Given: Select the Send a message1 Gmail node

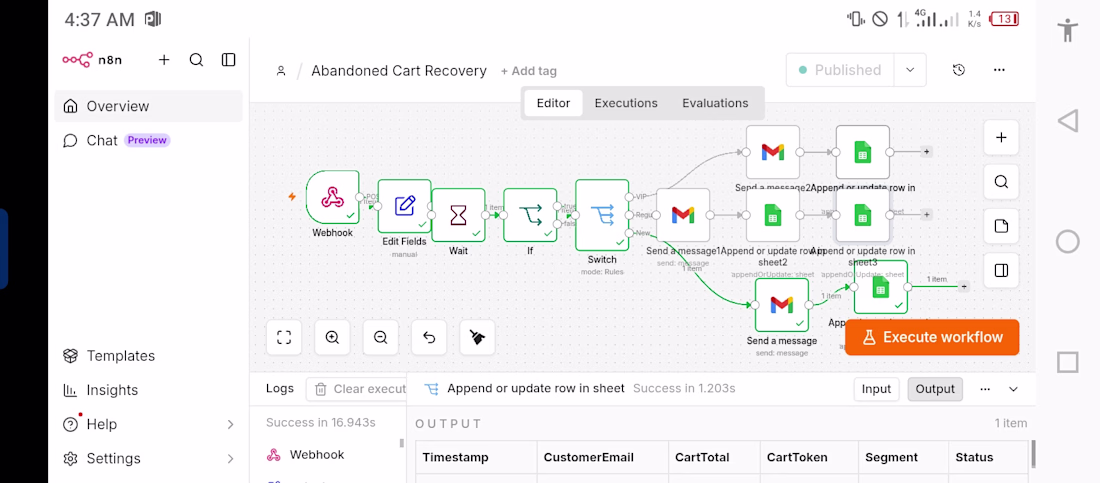Looking at the screenshot, I should click(x=683, y=215).
